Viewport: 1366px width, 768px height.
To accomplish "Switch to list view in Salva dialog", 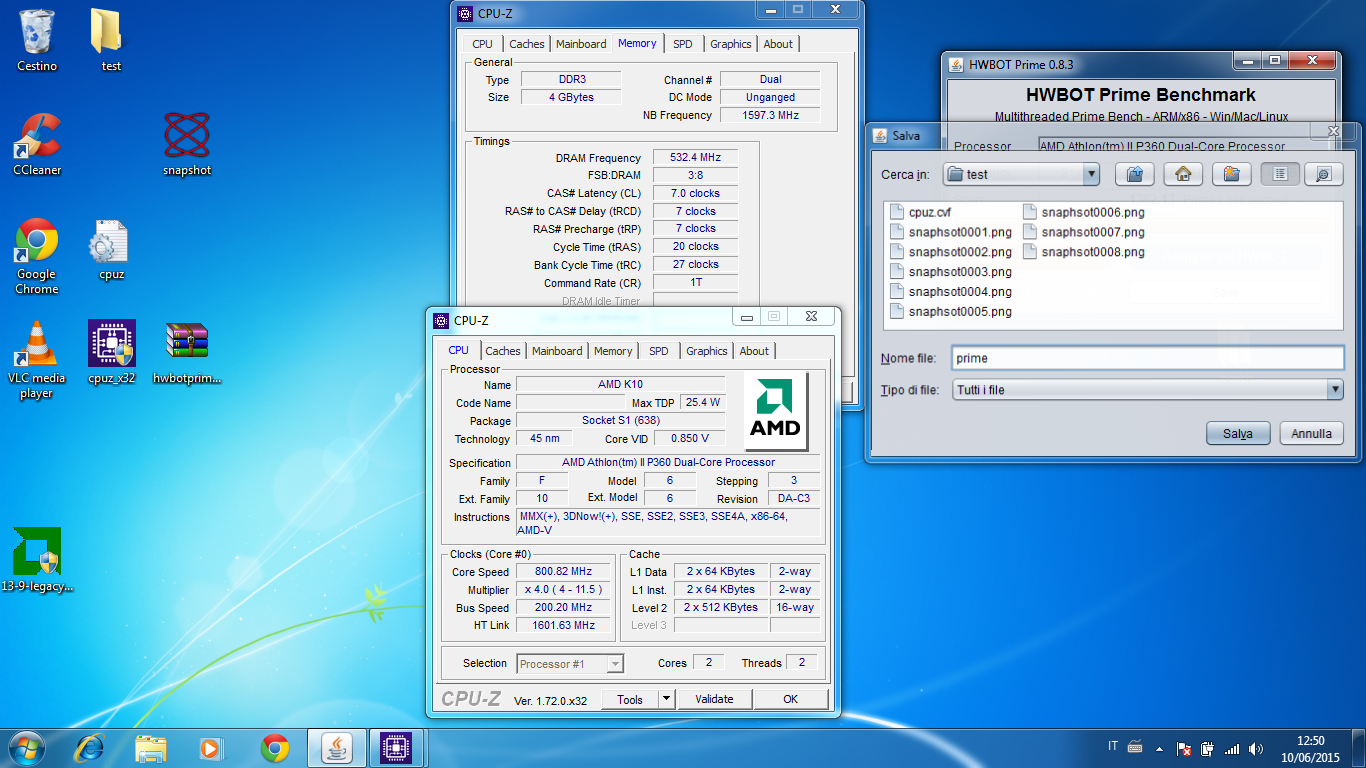I will click(1280, 174).
